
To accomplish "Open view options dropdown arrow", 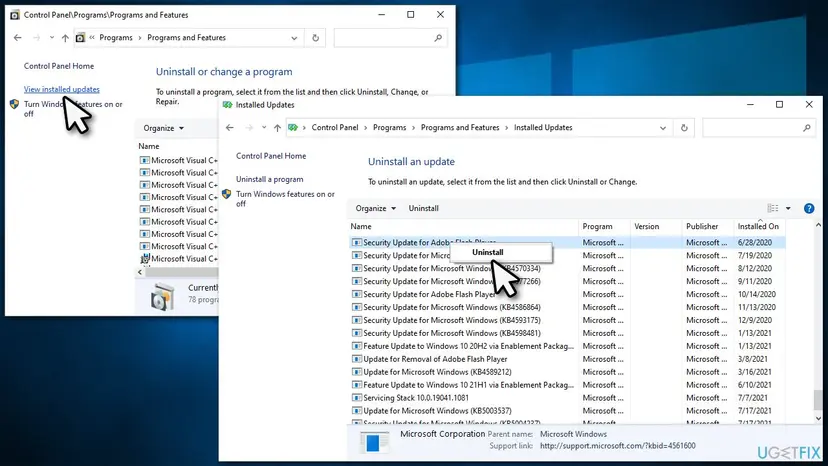I will point(788,208).
